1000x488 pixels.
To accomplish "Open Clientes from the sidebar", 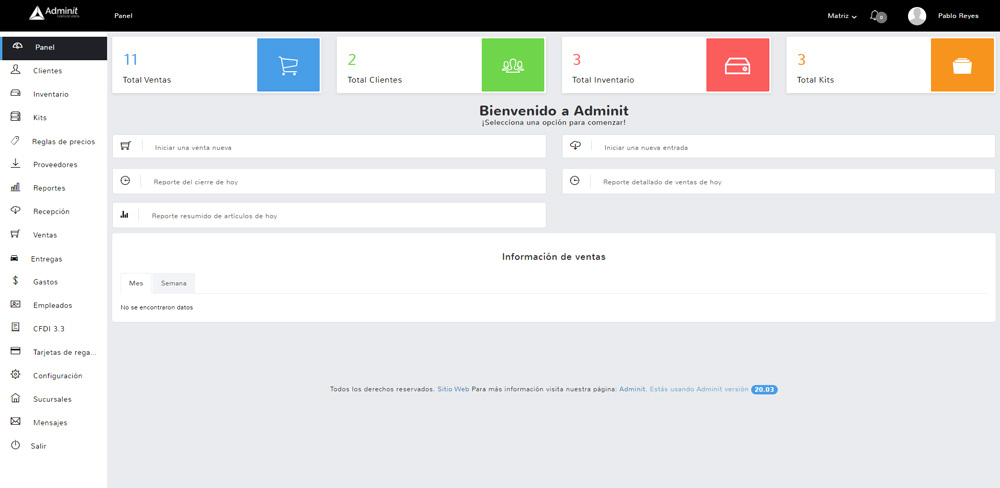I will (47, 71).
